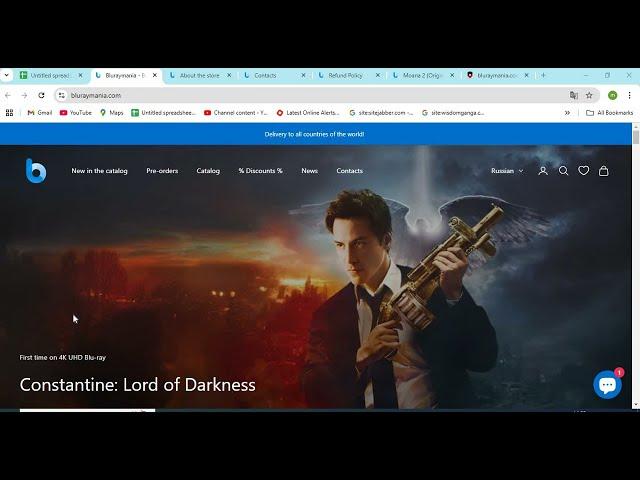
Task: Open News menu item
Action: 309,171
